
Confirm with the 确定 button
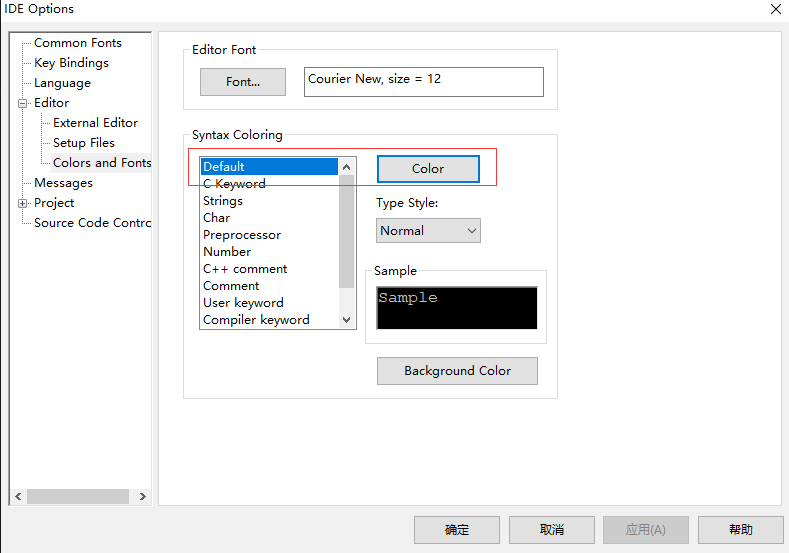(x=457, y=530)
